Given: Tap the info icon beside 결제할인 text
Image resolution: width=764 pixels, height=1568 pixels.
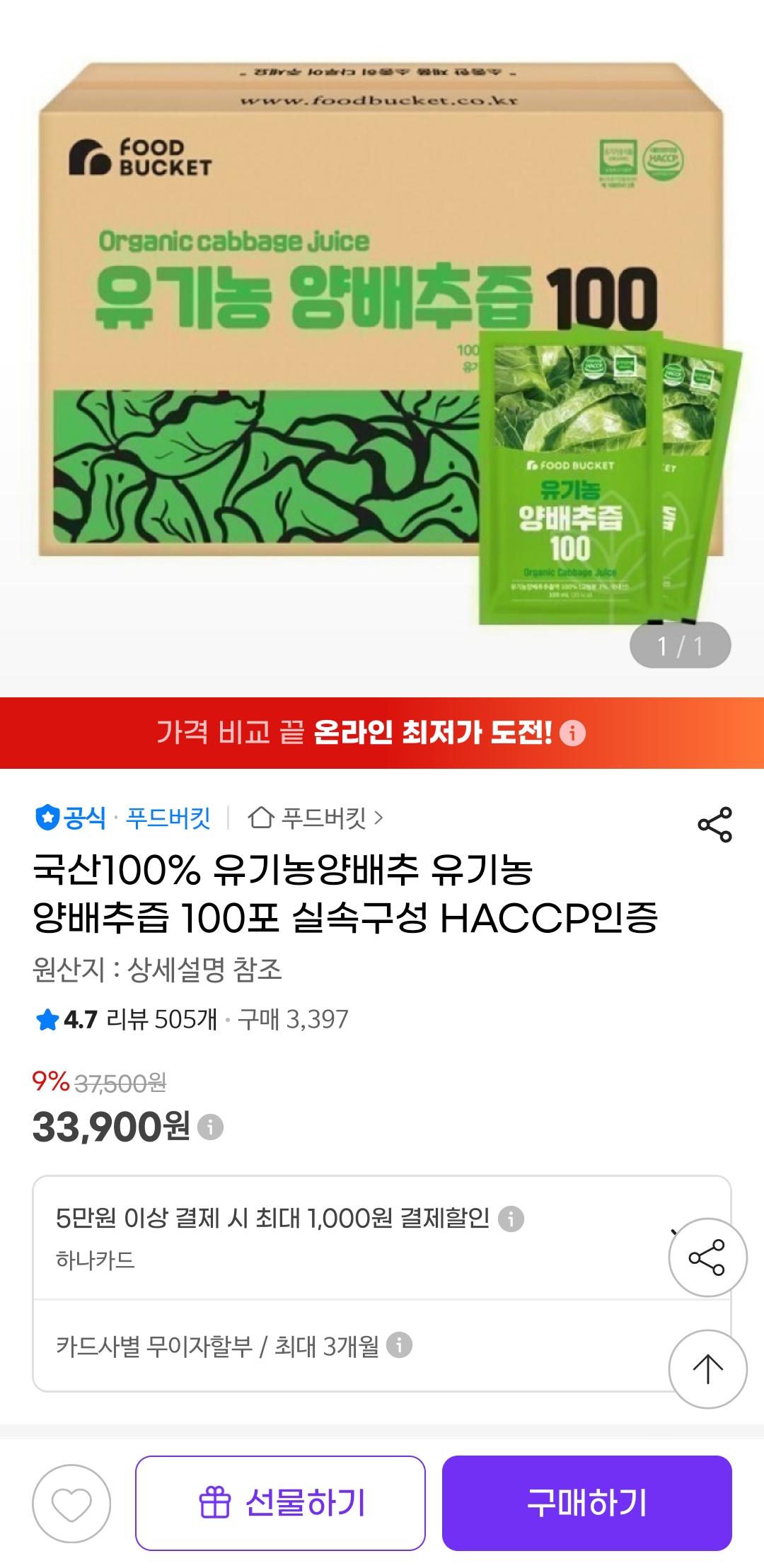Looking at the screenshot, I should click(x=511, y=1219).
